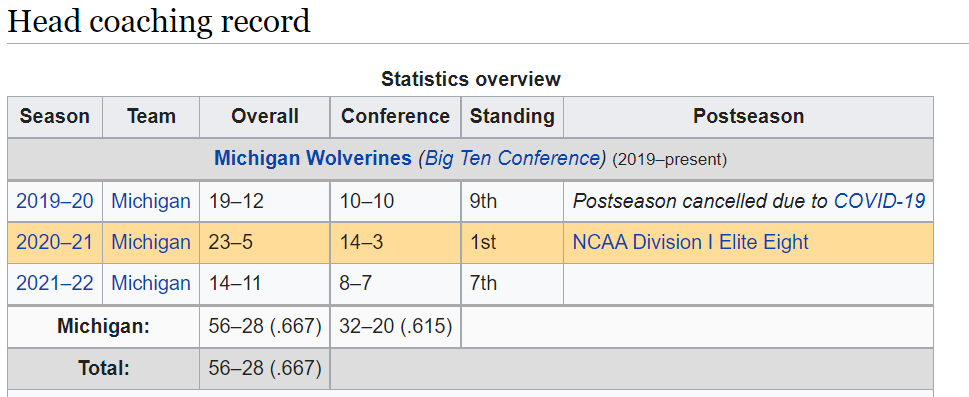
Task: Click the Postseason column header
Action: (x=748, y=116)
